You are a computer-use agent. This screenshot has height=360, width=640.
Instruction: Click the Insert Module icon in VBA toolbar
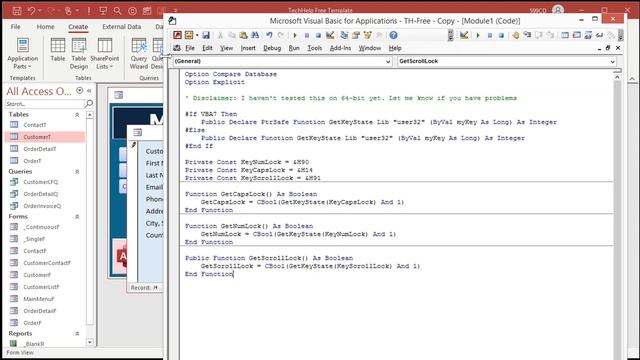189,35
